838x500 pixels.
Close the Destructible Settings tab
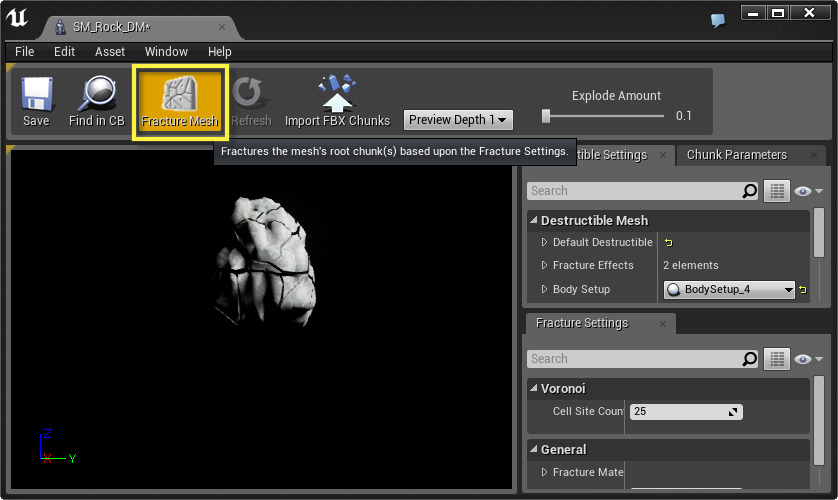(663, 155)
